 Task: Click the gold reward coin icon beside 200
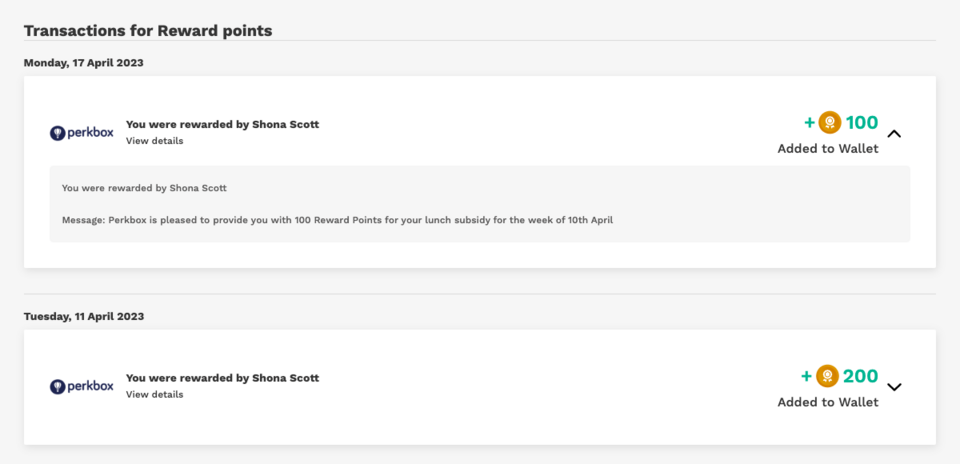827,376
